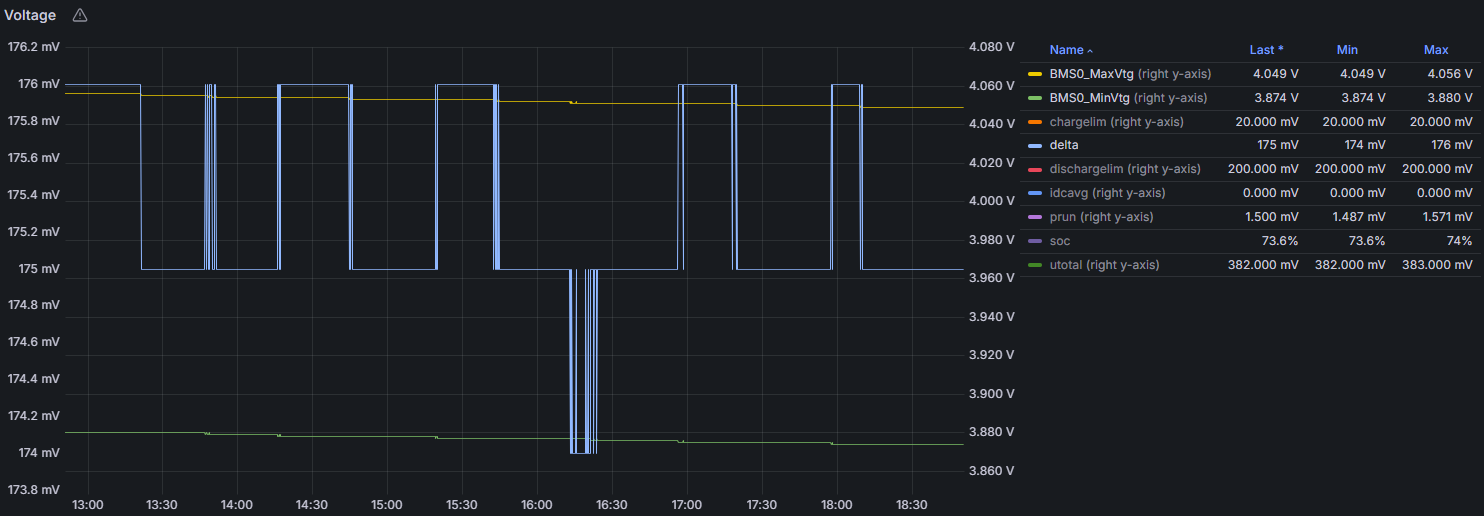Viewport: 1484px width, 516px height.
Task: Click the idcavg series color marker
Action: click(x=1034, y=193)
